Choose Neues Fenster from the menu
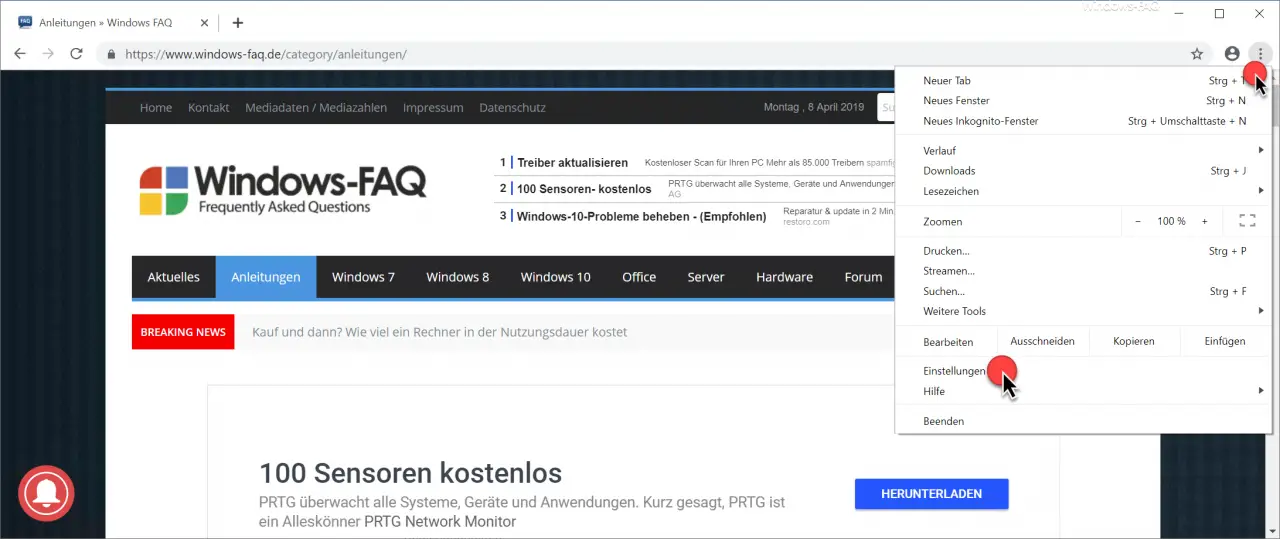This screenshot has width=1280, height=539. (1084, 101)
